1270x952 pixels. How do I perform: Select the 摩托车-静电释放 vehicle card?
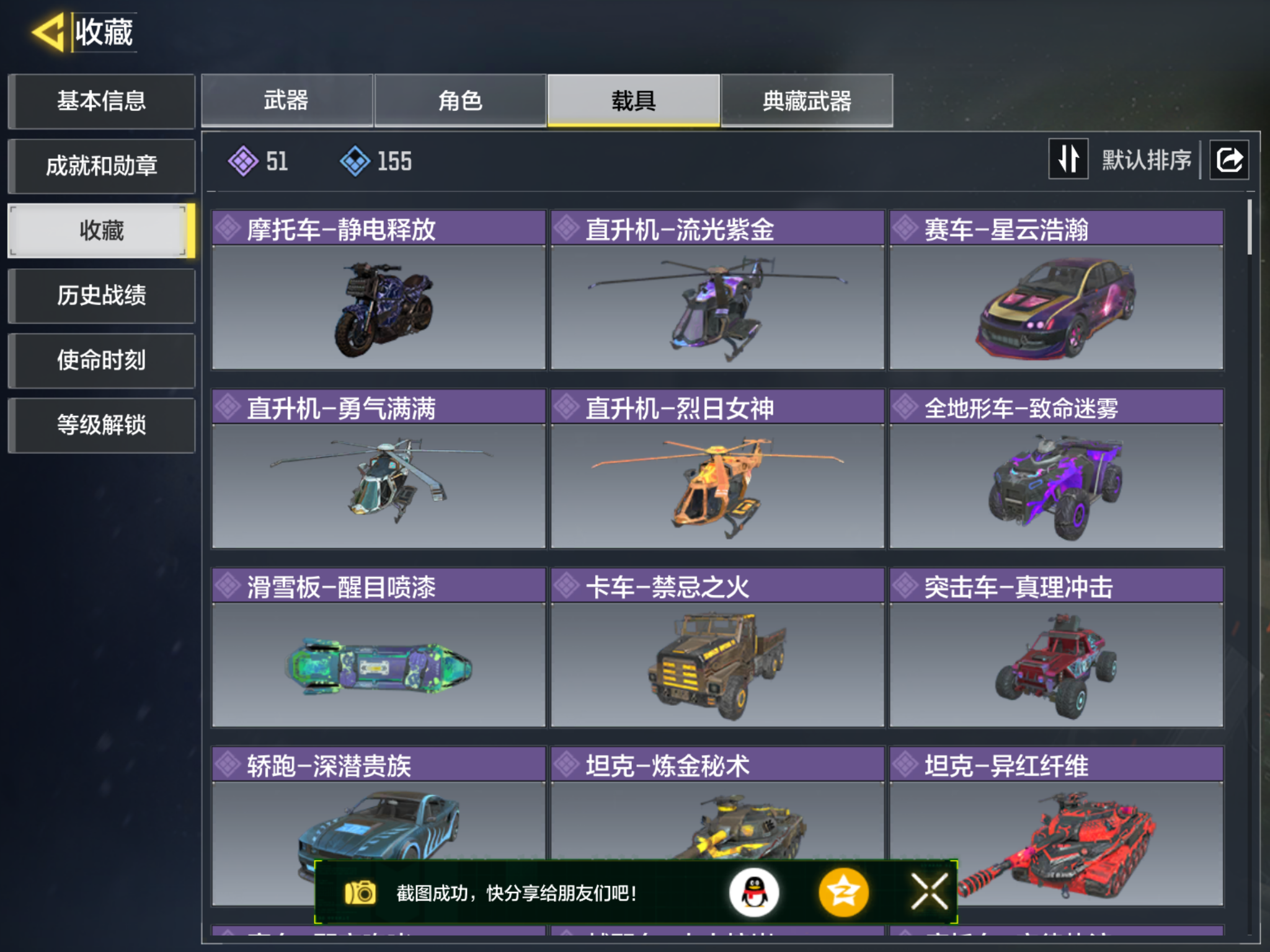click(378, 290)
